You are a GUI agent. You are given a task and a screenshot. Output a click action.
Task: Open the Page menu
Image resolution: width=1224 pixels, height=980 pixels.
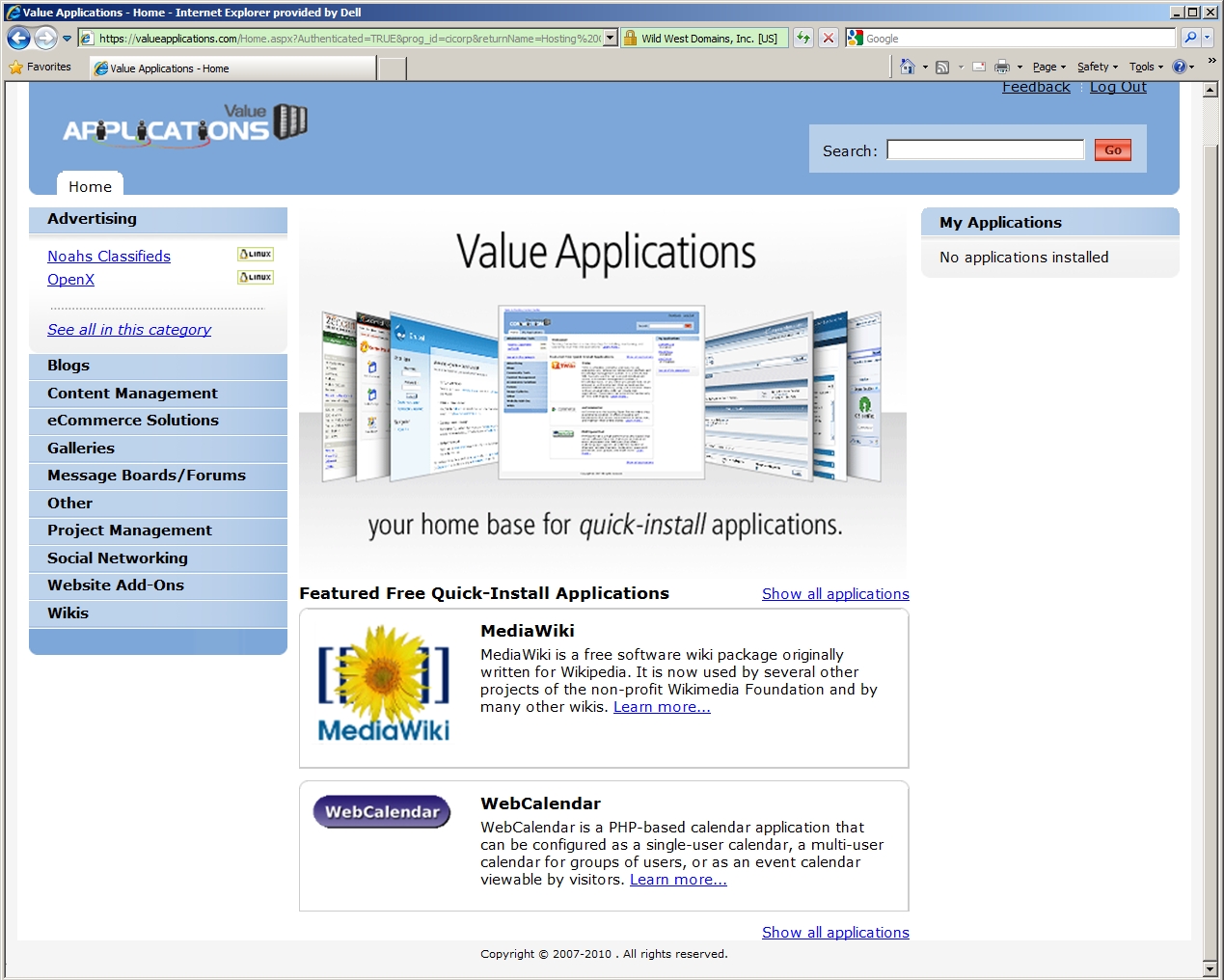coord(1049,68)
